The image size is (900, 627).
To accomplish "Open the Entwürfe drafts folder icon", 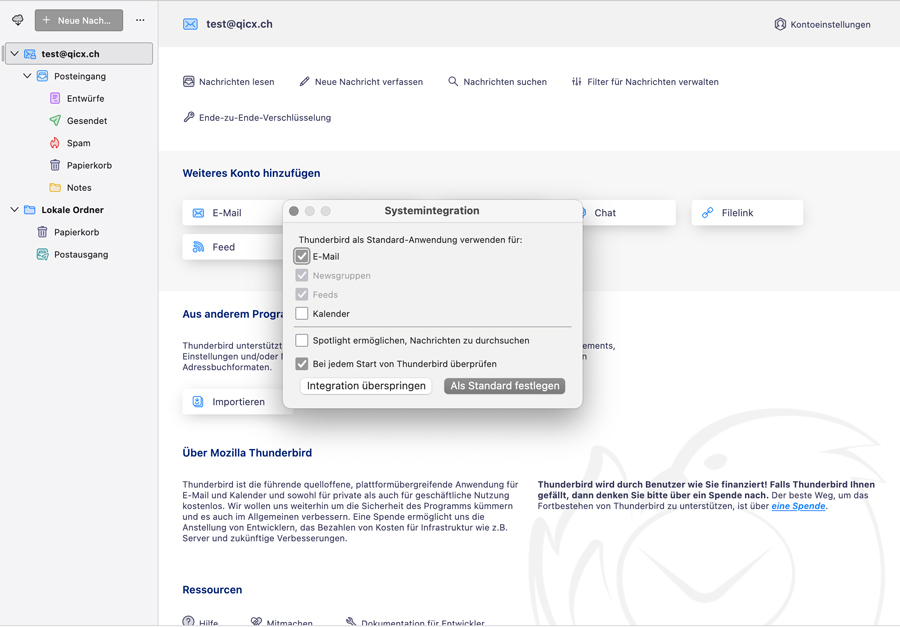I will pos(55,99).
